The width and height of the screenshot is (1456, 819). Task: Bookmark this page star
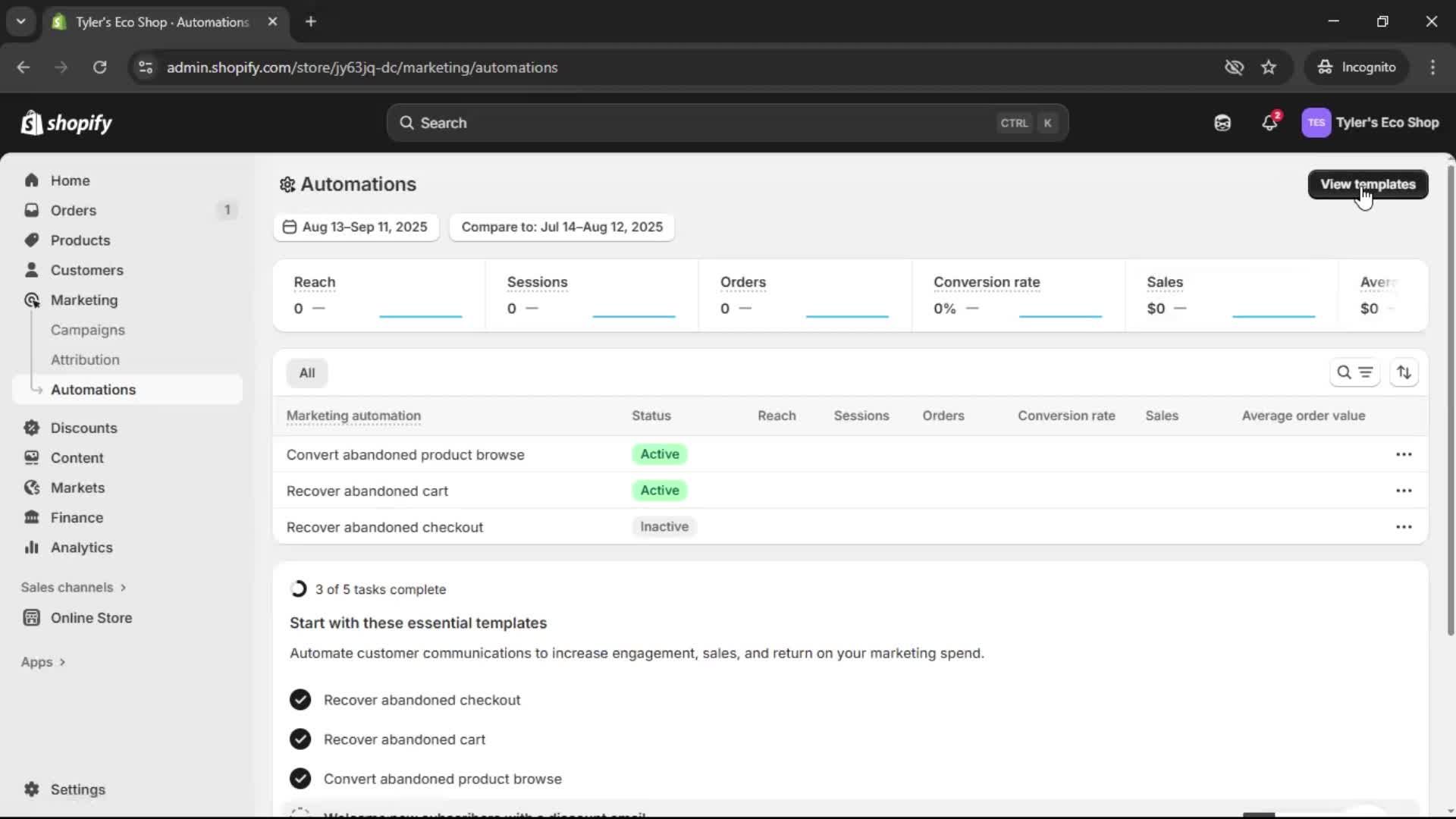[x=1269, y=67]
